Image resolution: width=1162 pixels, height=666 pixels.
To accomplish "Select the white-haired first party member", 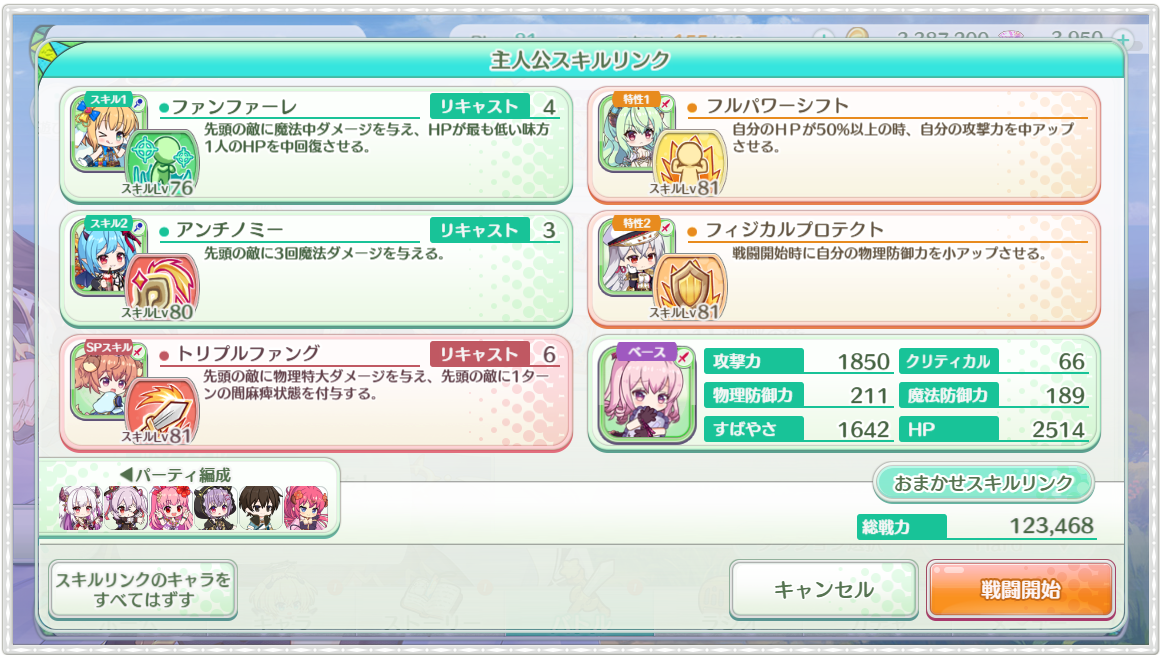I will [80, 507].
